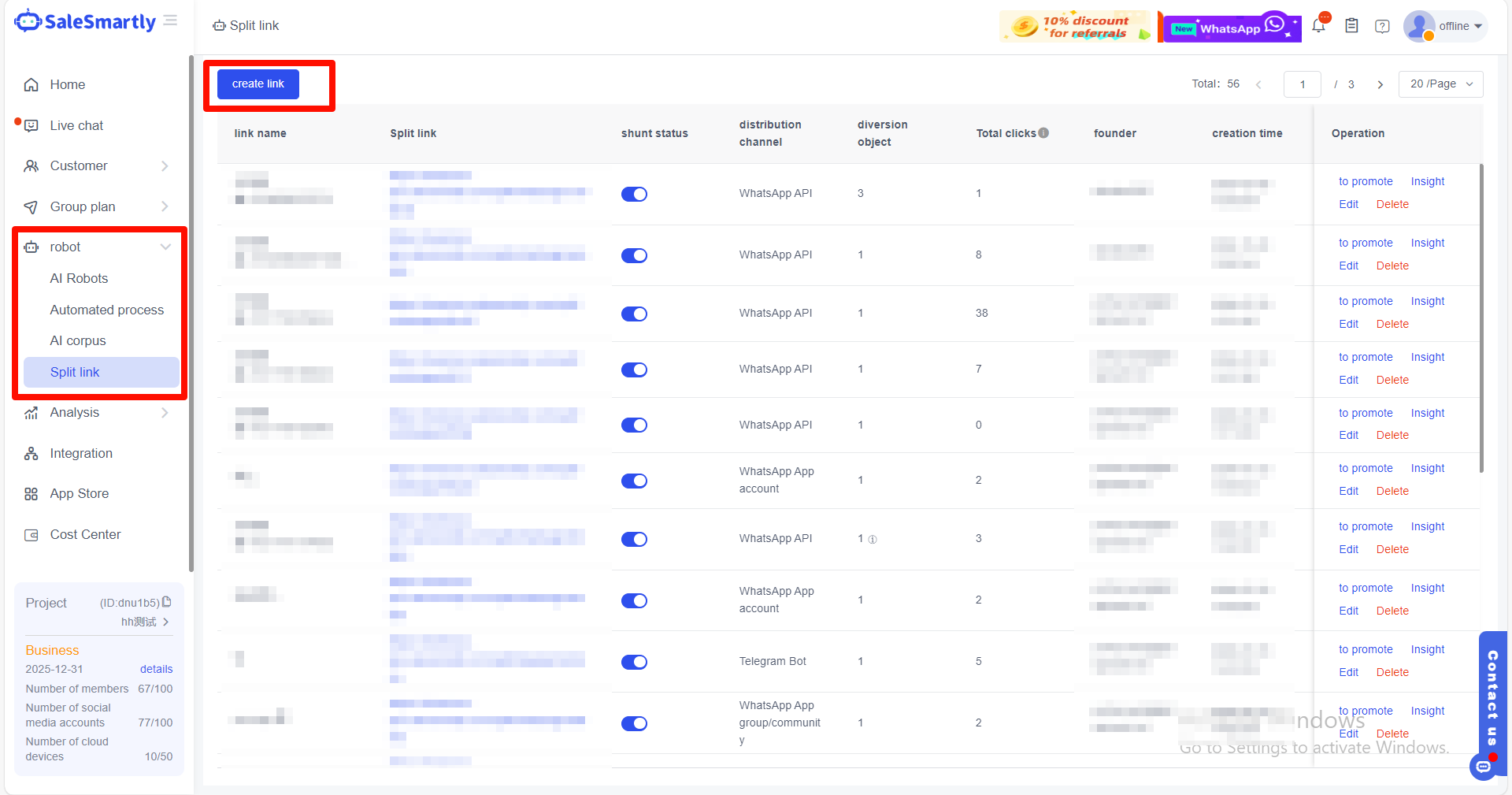Screen dimensions: 1512x795
Task: Go to Automated process menu item
Action: (107, 310)
